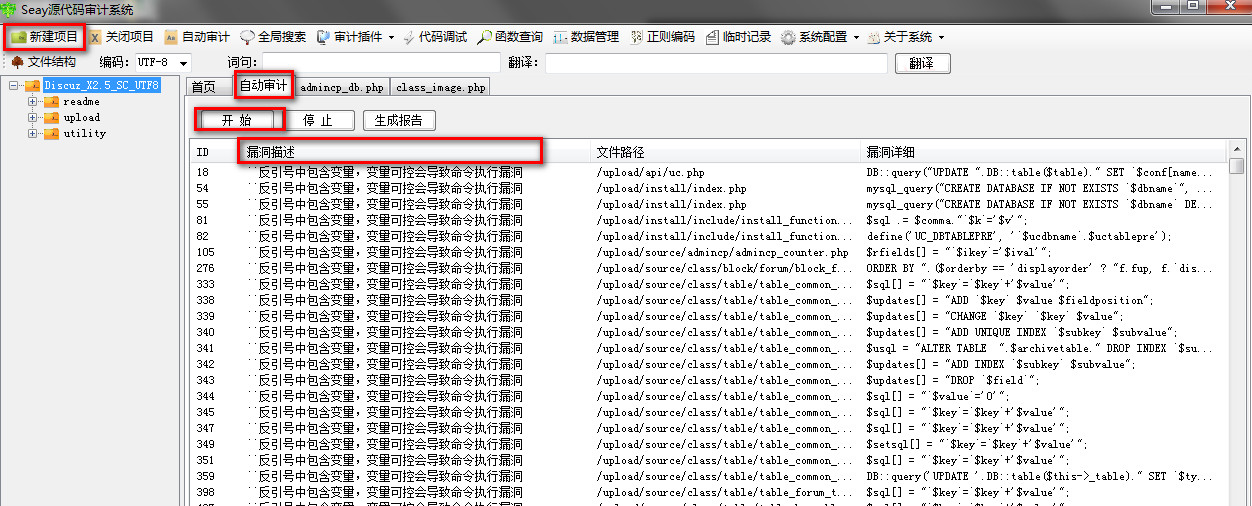
Task: Select result row with ID 398
Action: pyautogui.click(x=708, y=492)
